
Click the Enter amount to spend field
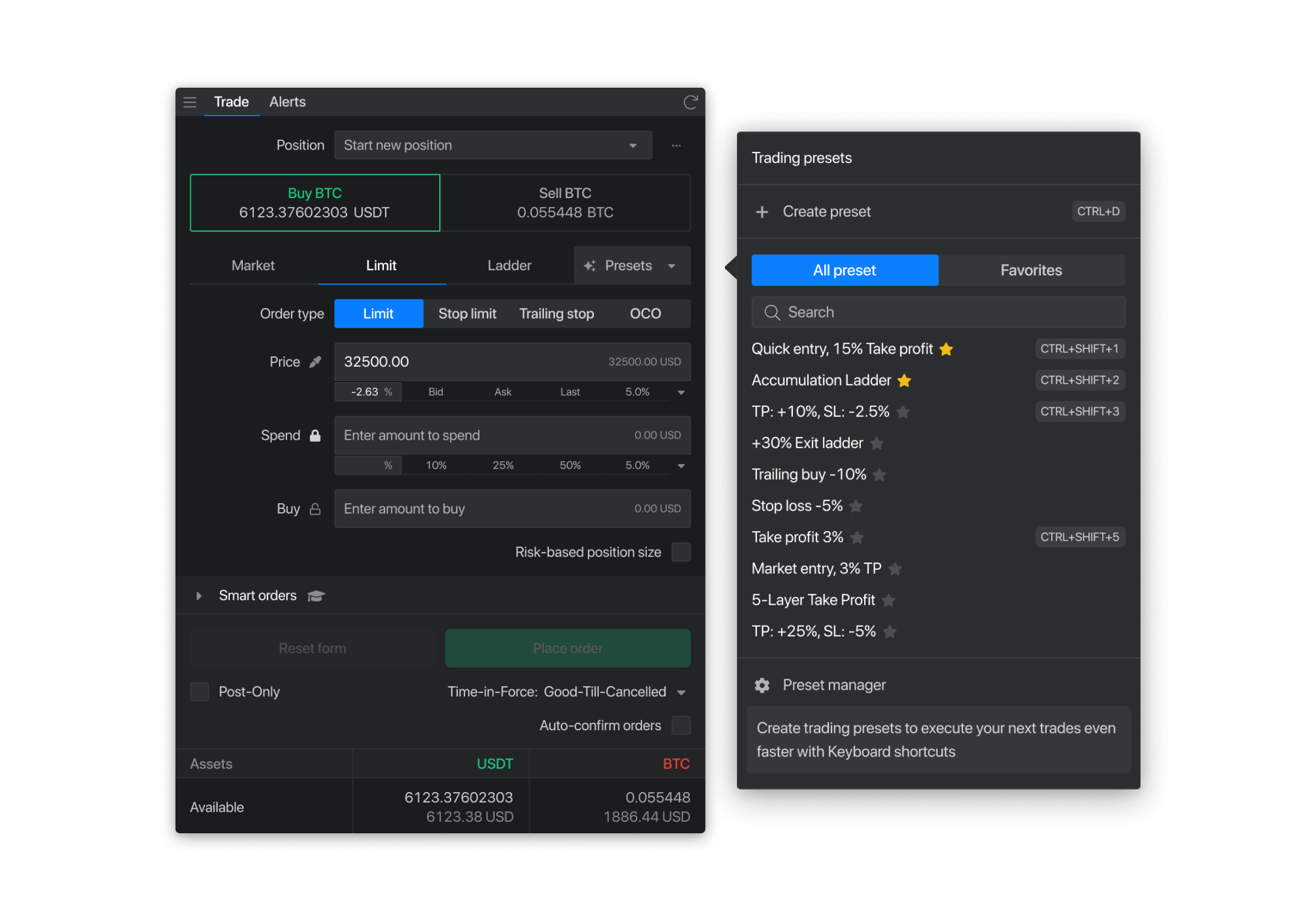pos(512,436)
